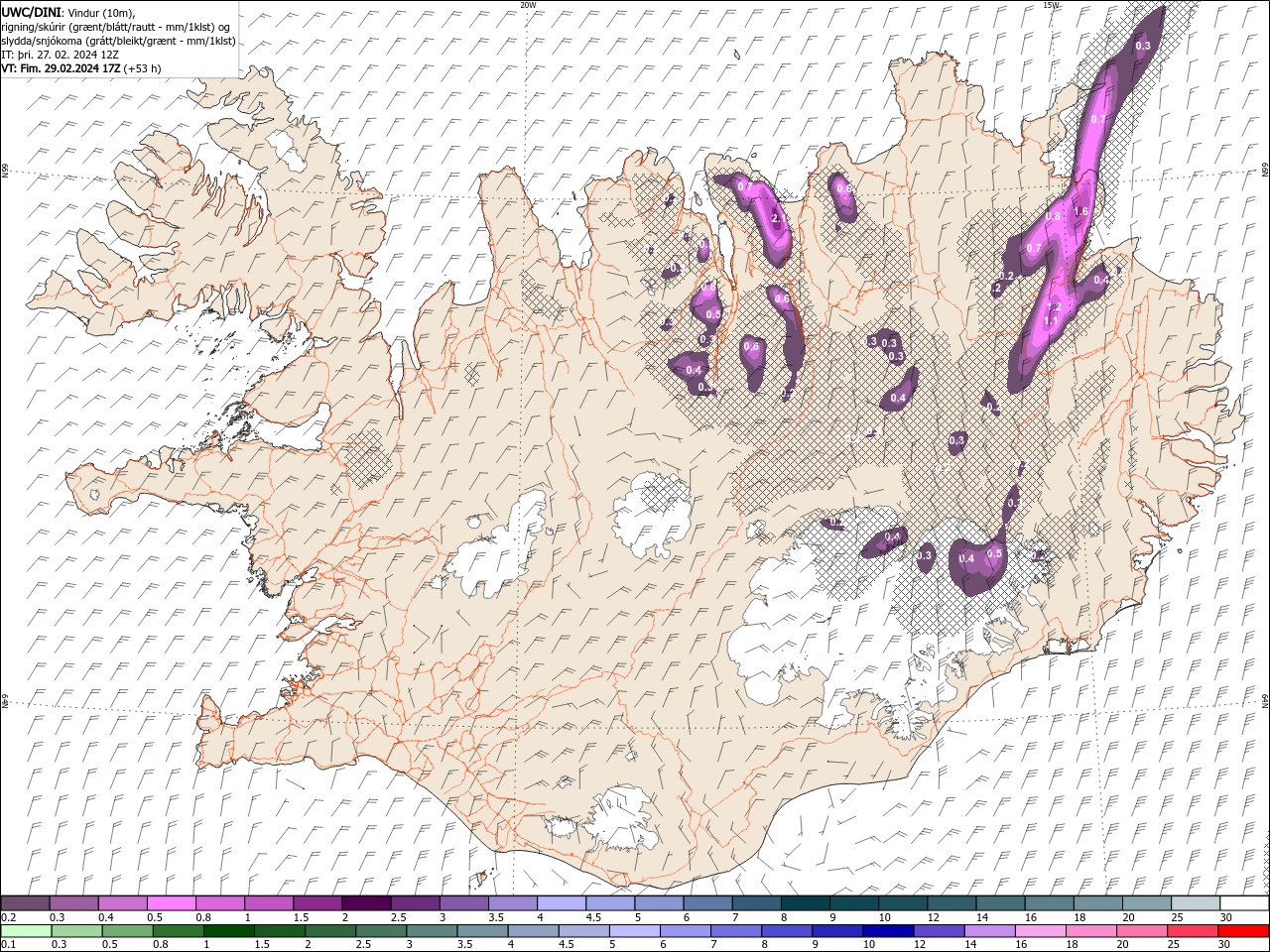Screen dimensions: 1270x952
Task: Click the periwinkle 4 snow scale swatch
Action: 562,903
